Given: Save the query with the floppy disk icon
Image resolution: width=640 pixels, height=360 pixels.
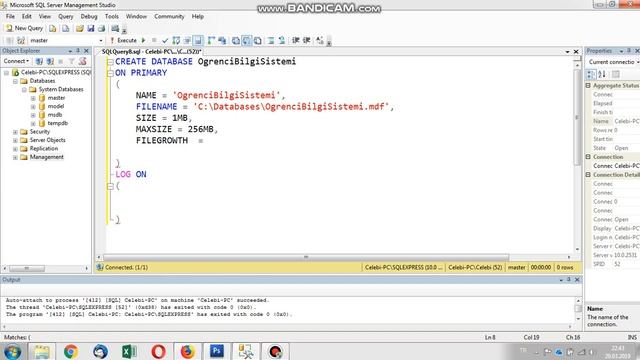Looking at the screenshot, I should click(91, 29).
